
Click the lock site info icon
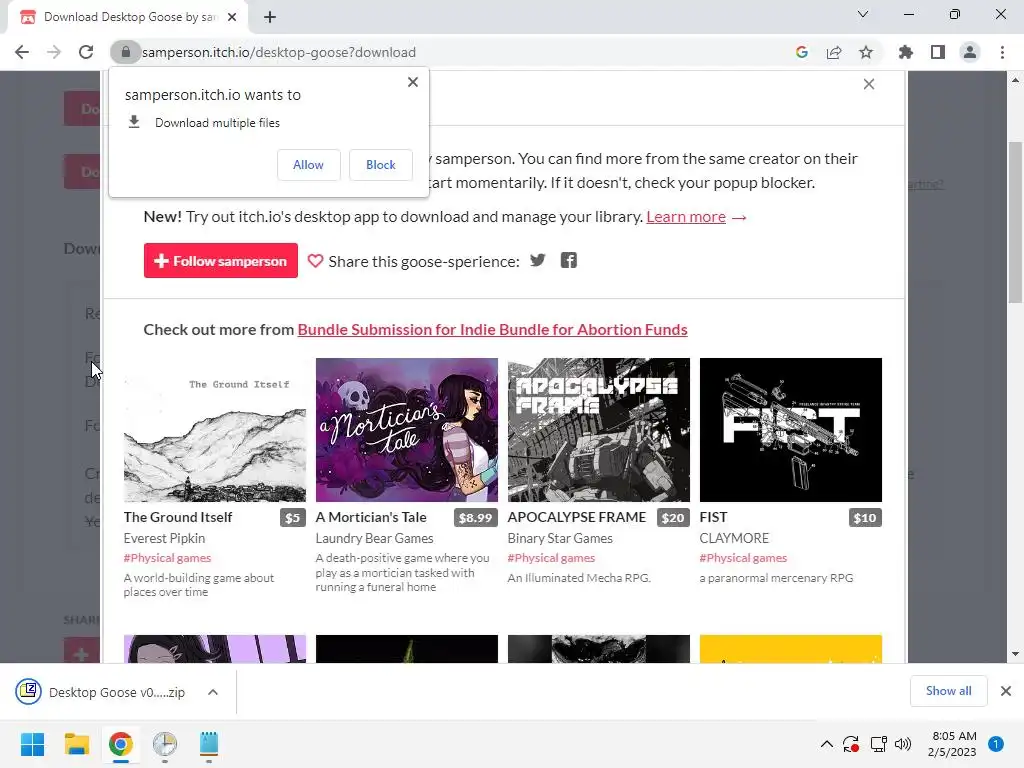(x=125, y=52)
